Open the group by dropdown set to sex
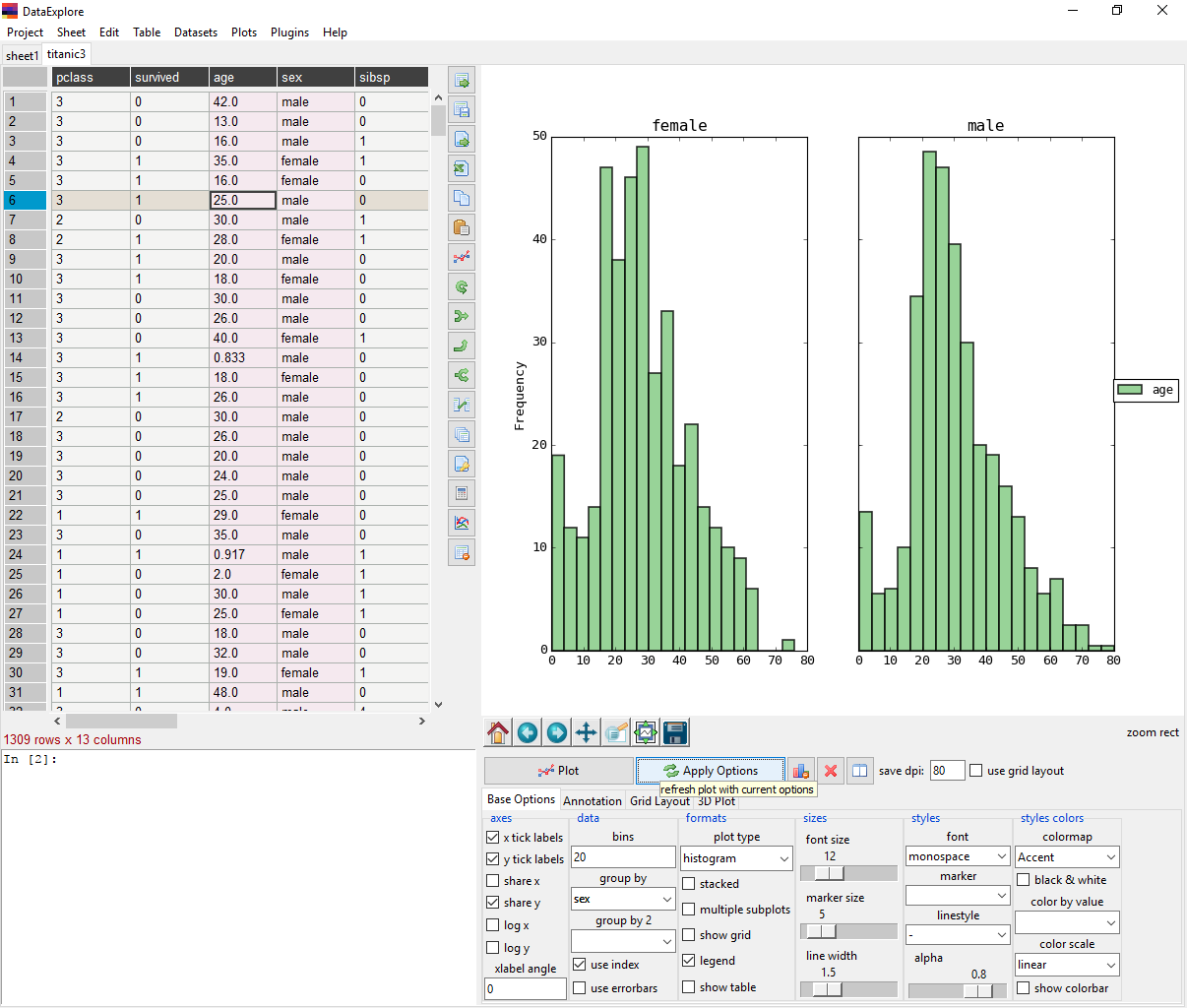 click(x=622, y=899)
